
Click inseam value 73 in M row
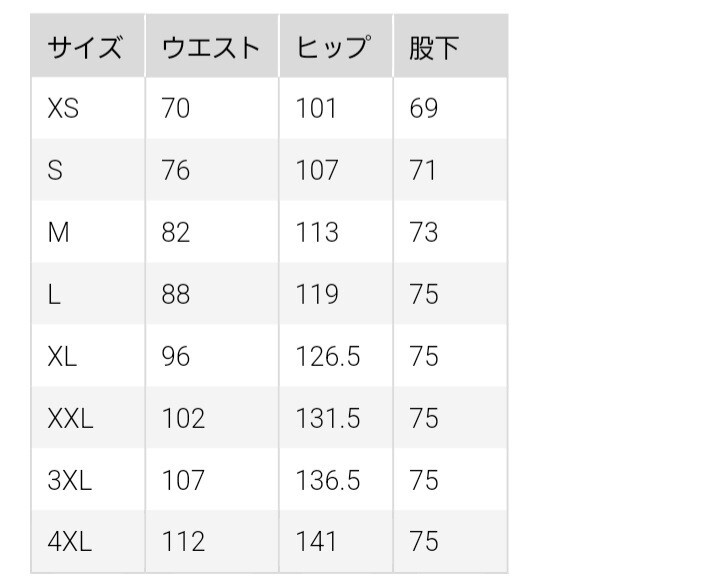[424, 232]
